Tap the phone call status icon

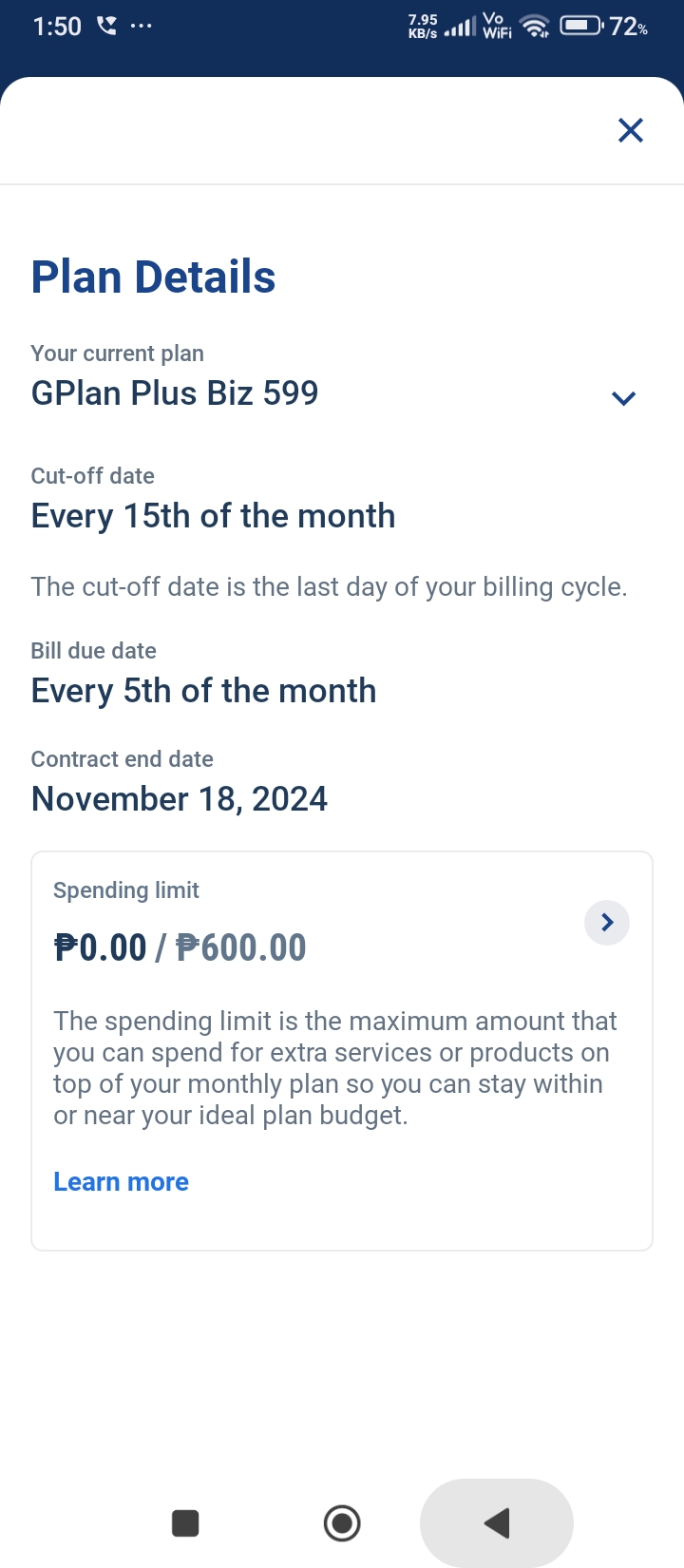[106, 26]
